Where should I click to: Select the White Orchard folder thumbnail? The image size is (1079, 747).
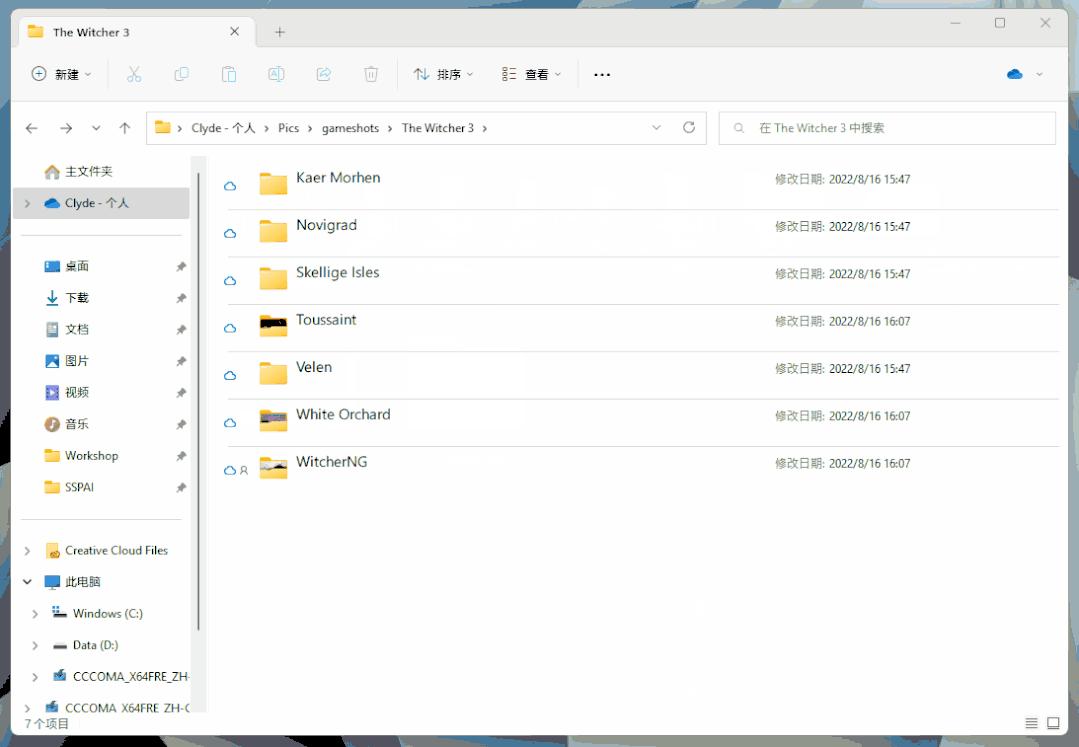point(273,420)
